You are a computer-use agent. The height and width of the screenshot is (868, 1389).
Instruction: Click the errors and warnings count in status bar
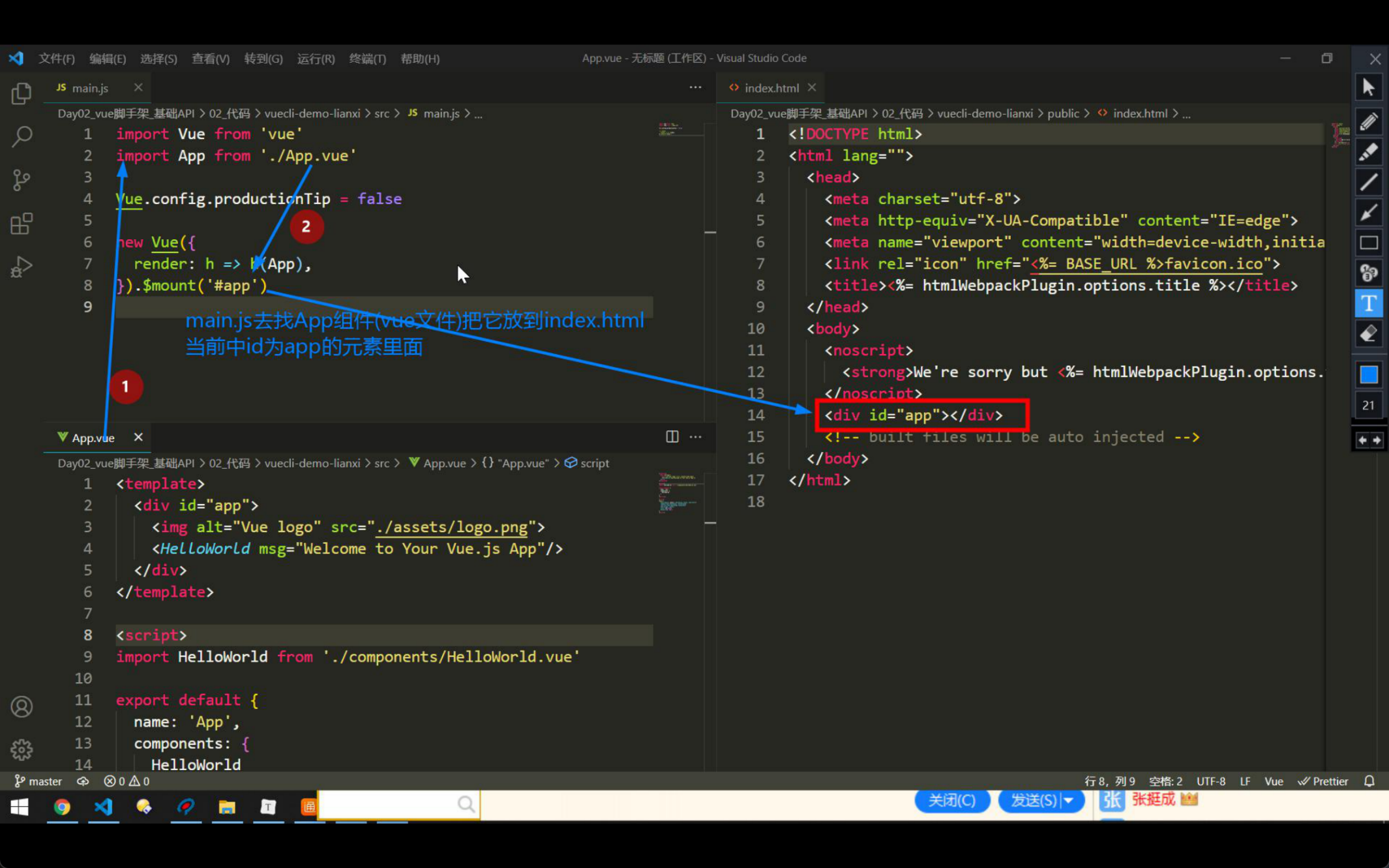[127, 781]
